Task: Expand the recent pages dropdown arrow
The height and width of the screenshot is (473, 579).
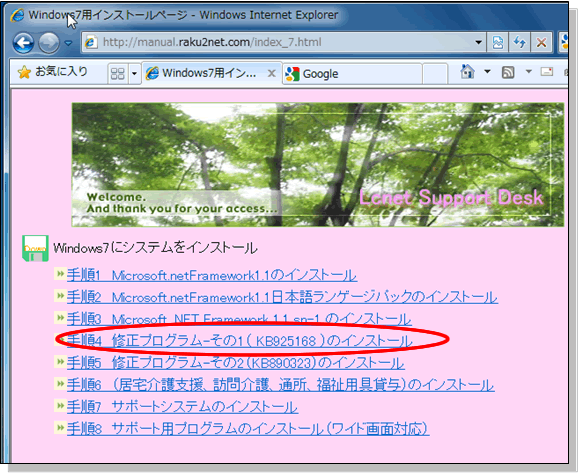Action: (68, 43)
